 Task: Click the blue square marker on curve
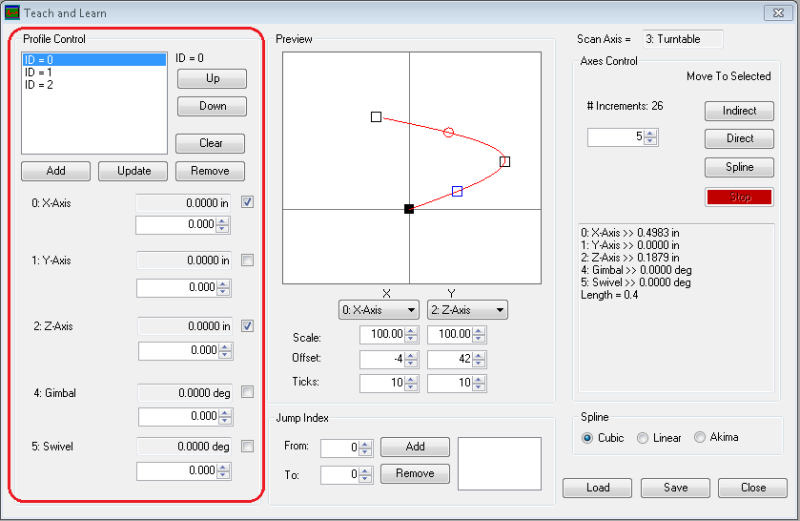click(x=457, y=190)
